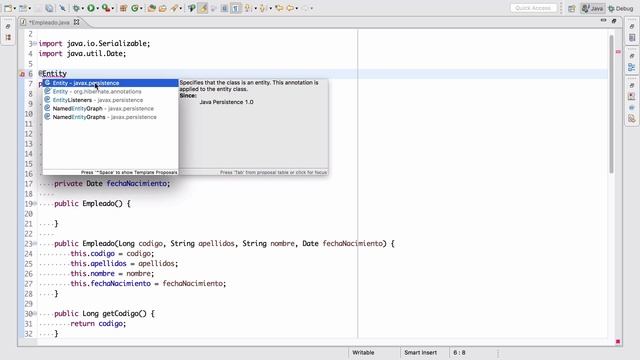This screenshot has width=640, height=360.
Task: Click the Next Annotation arrow icon
Action: click(x=247, y=8)
